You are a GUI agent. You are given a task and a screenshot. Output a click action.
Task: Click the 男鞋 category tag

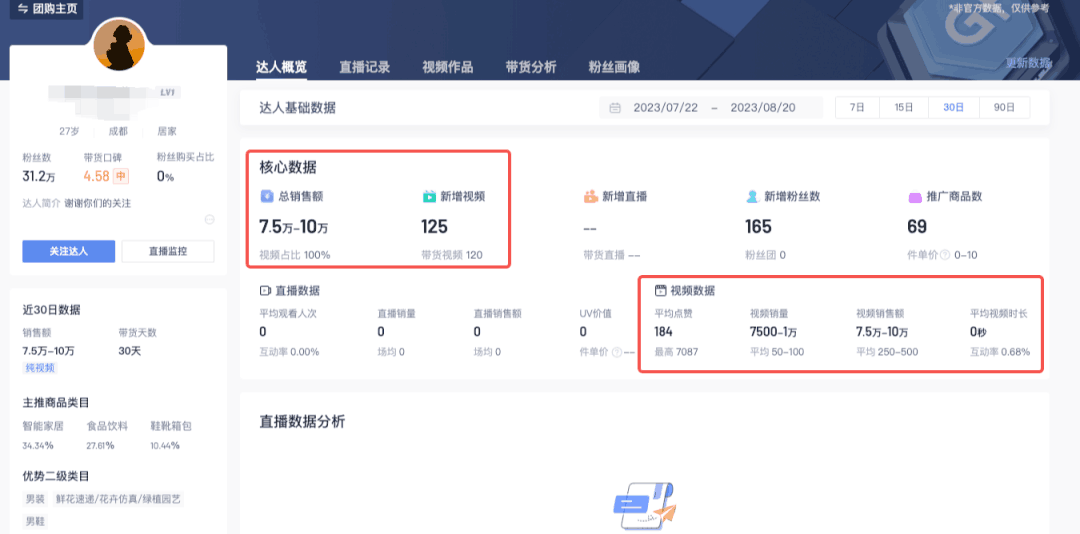click(x=34, y=521)
